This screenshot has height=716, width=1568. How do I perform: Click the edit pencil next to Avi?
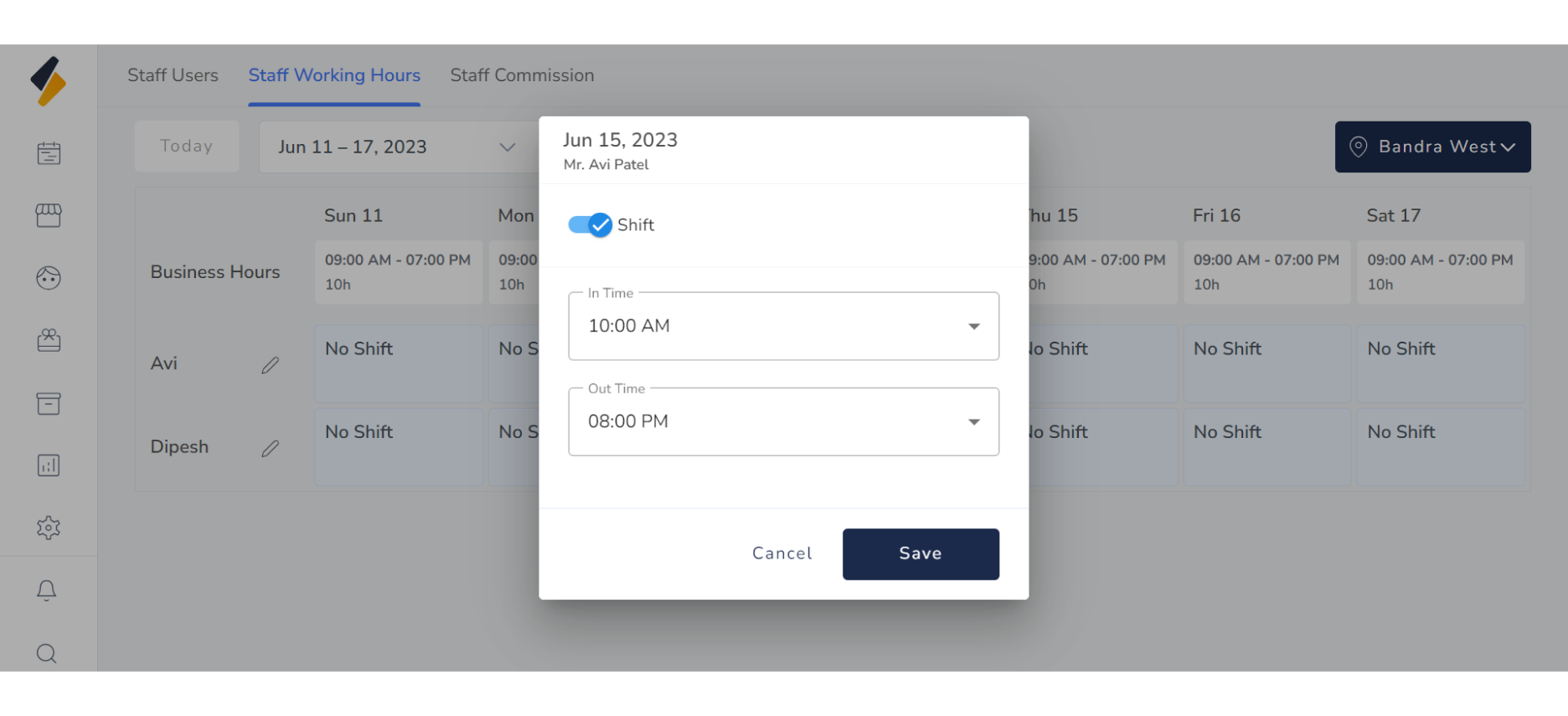pyautogui.click(x=270, y=365)
